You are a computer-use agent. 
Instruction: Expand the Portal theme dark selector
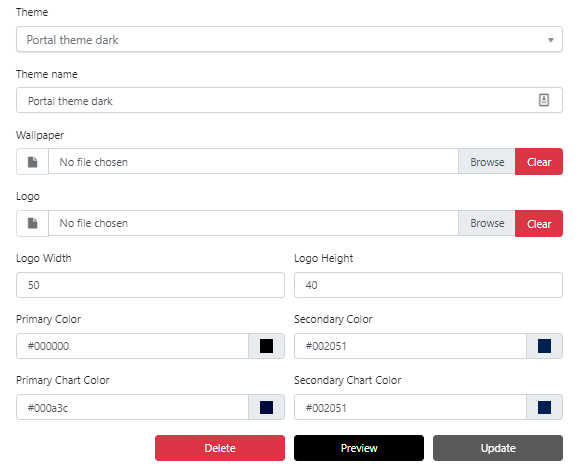point(289,39)
